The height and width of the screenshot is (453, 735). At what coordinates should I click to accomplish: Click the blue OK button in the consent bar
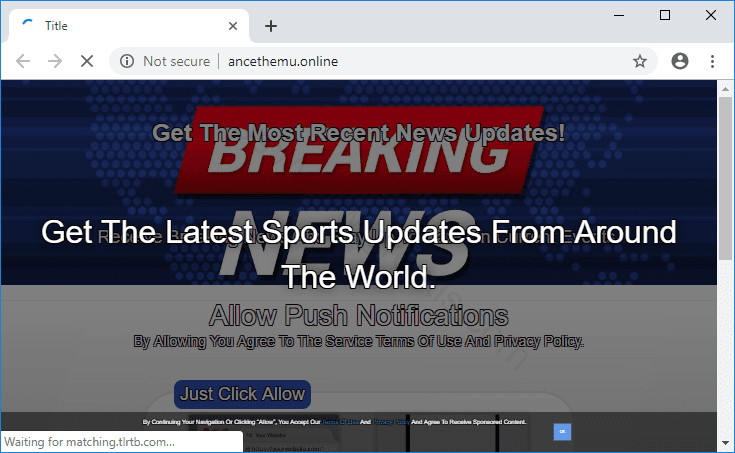(562, 431)
